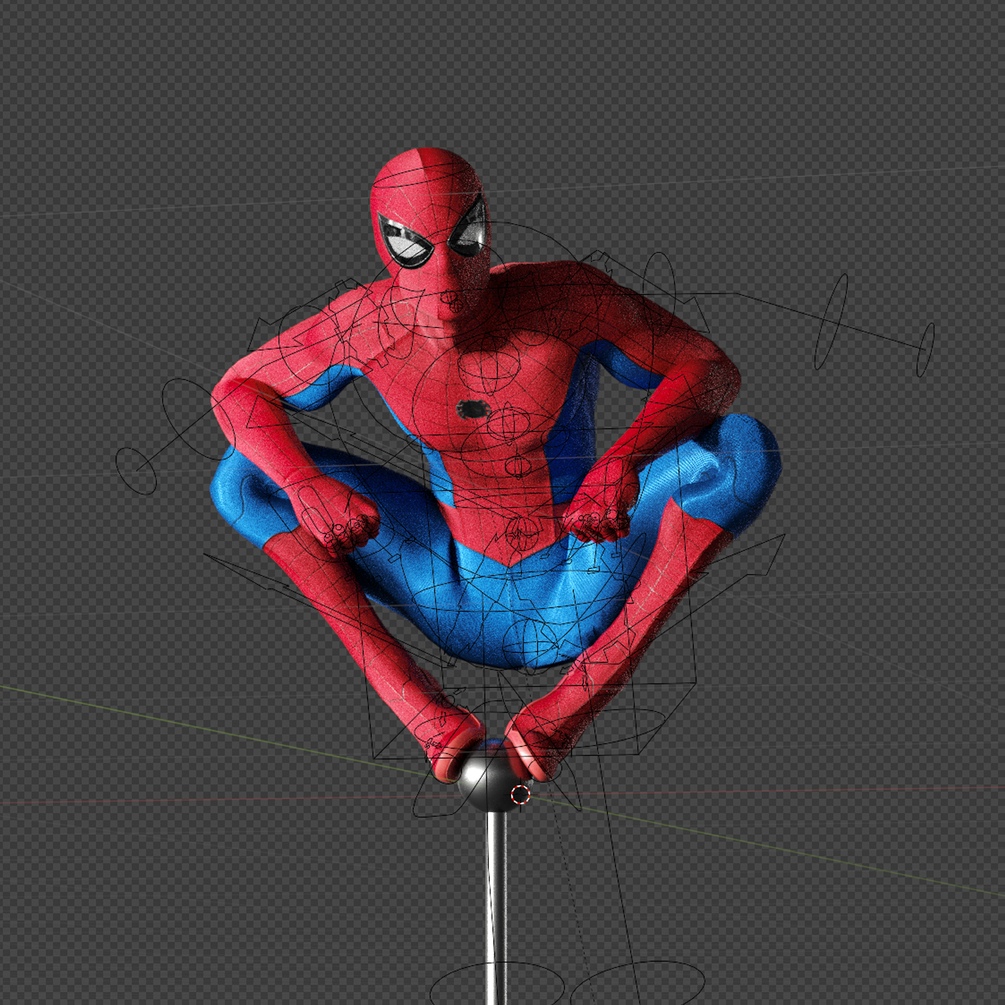Image resolution: width=1005 pixels, height=1005 pixels.
Task: Select the oval rig control at far left
Action: pos(136,471)
